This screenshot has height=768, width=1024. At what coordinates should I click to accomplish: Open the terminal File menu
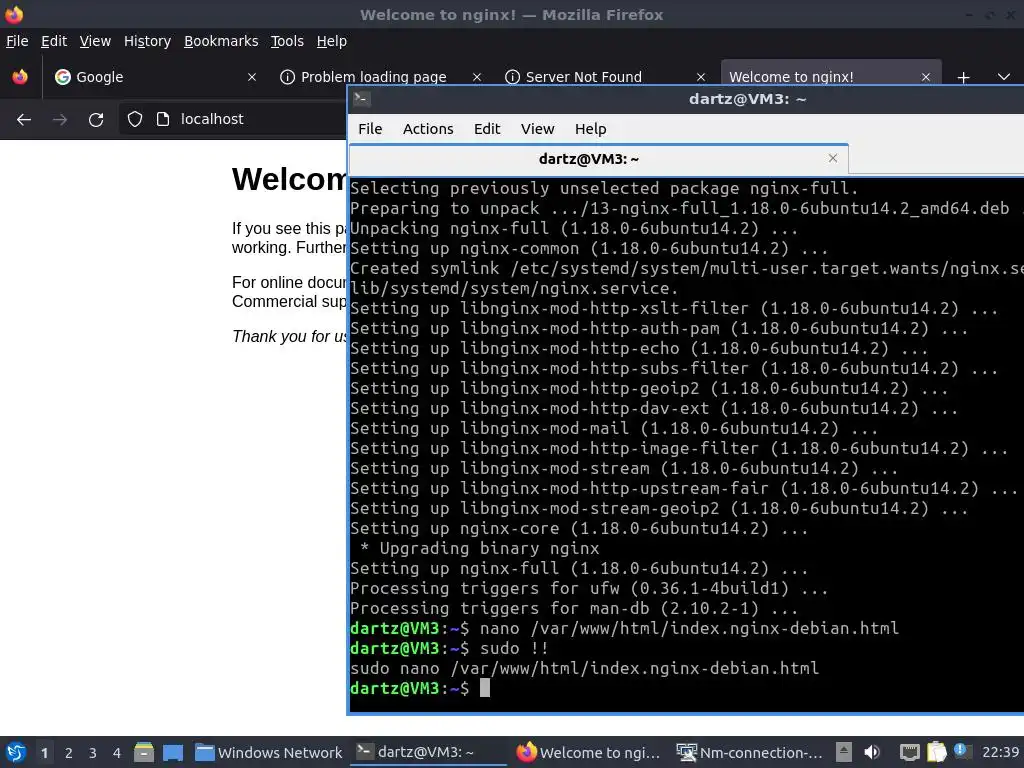(370, 129)
